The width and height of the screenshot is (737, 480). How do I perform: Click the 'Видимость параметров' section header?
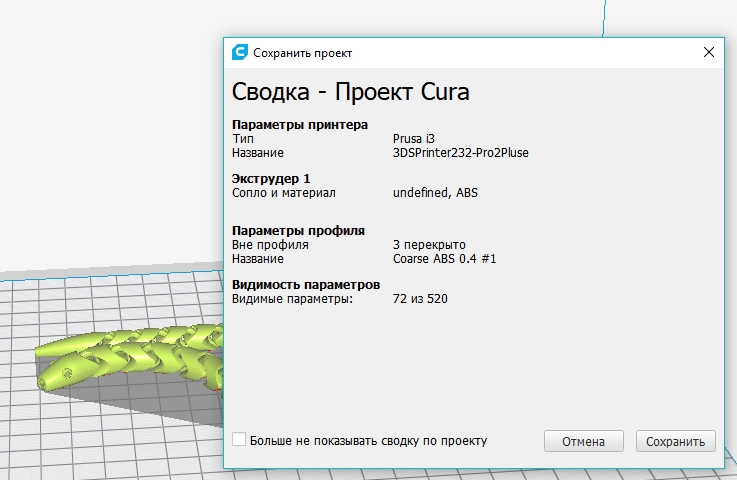tap(306, 285)
